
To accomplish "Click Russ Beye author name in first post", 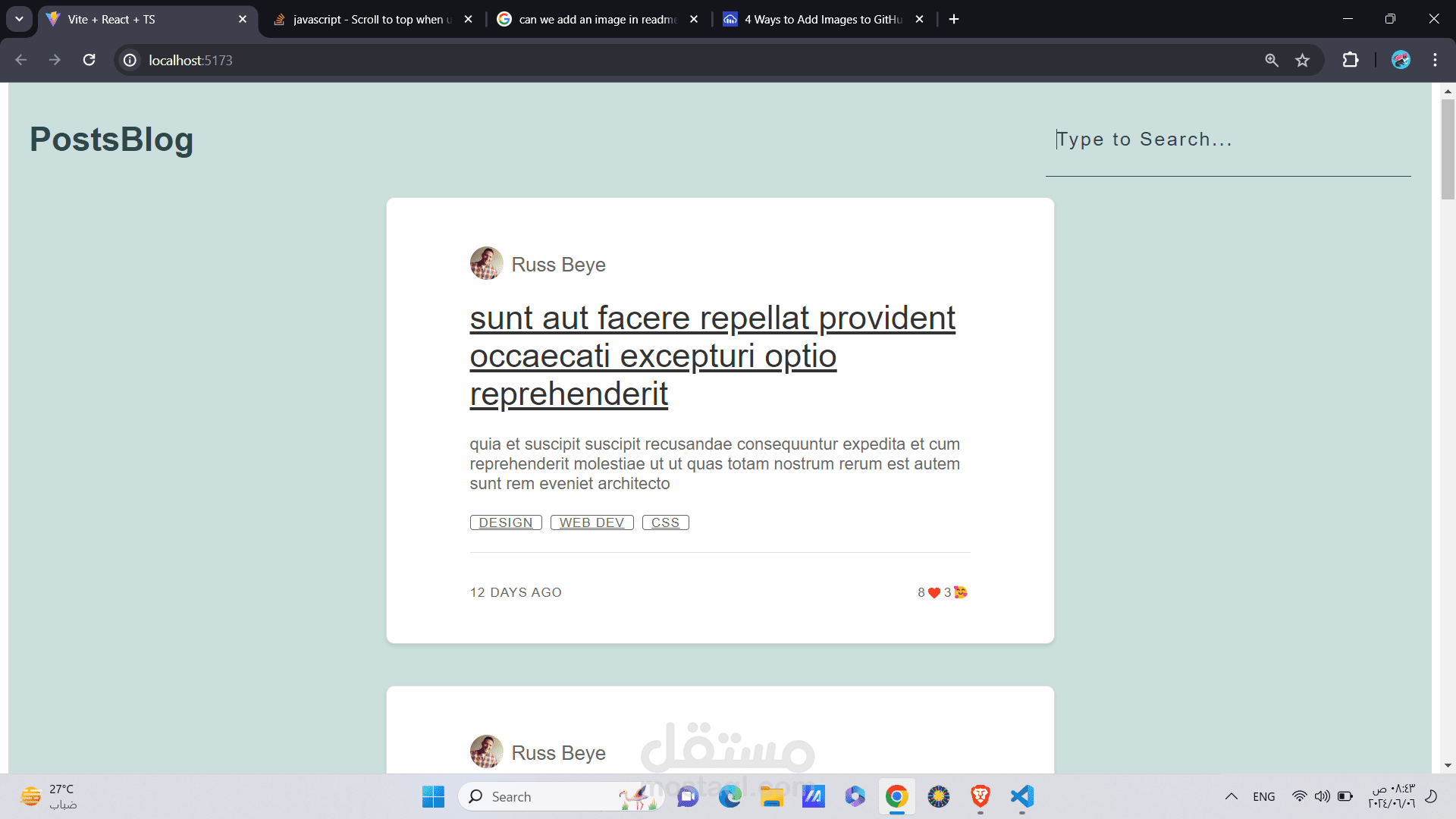I will [x=558, y=265].
